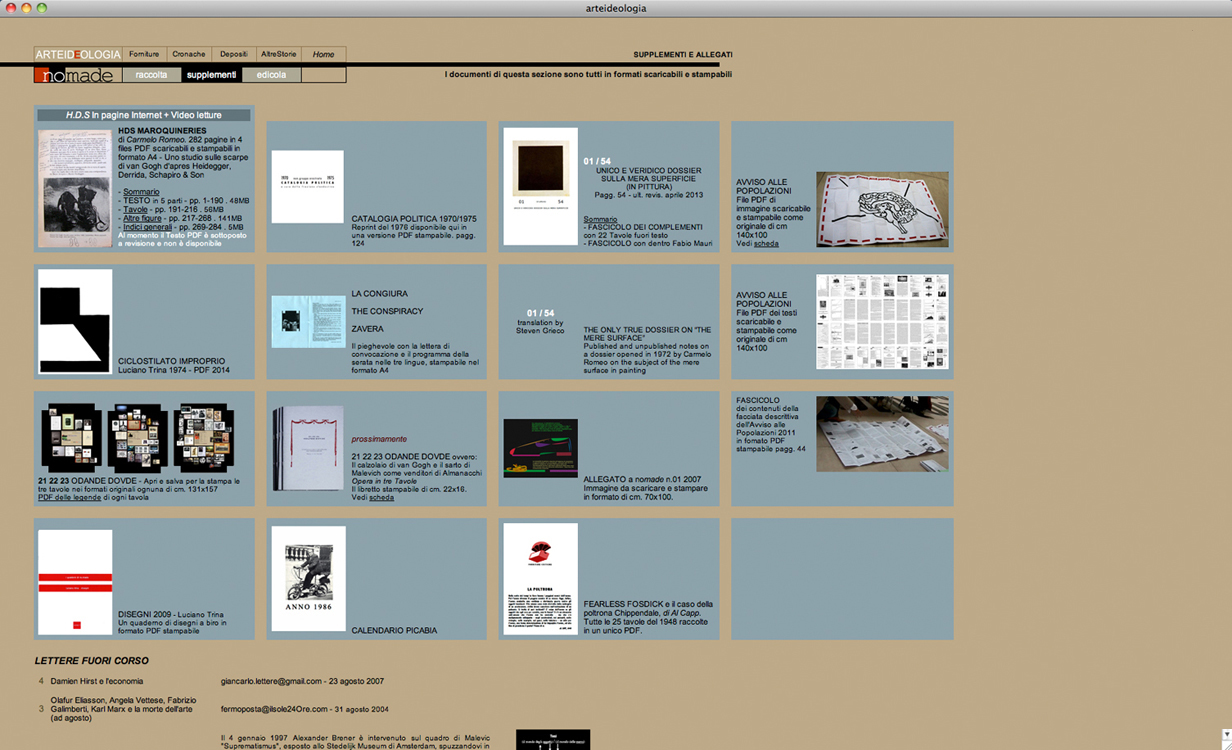The width and height of the screenshot is (1232, 750).
Task: Open PDF delle legende link
Action: pos(70,497)
